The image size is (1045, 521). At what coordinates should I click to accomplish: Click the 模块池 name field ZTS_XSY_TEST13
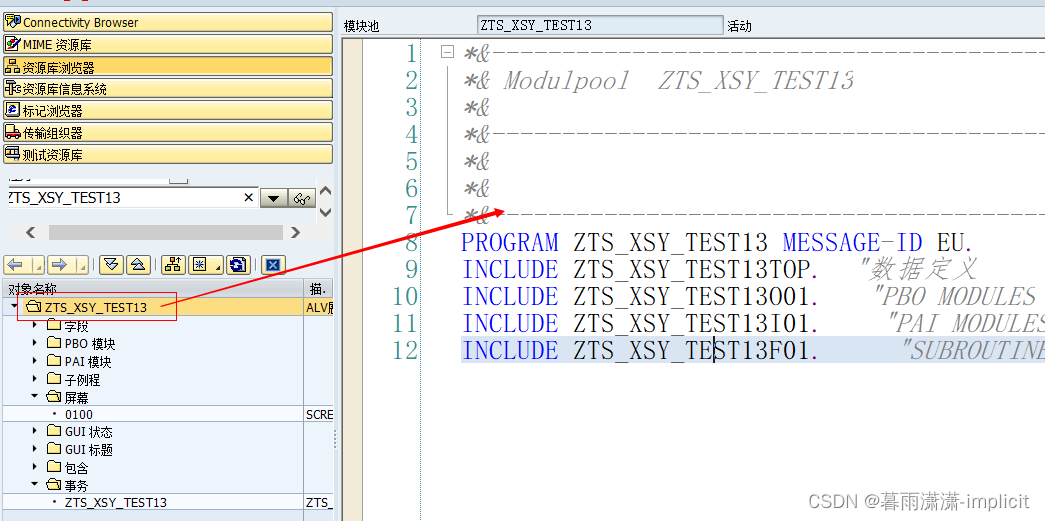click(600, 25)
